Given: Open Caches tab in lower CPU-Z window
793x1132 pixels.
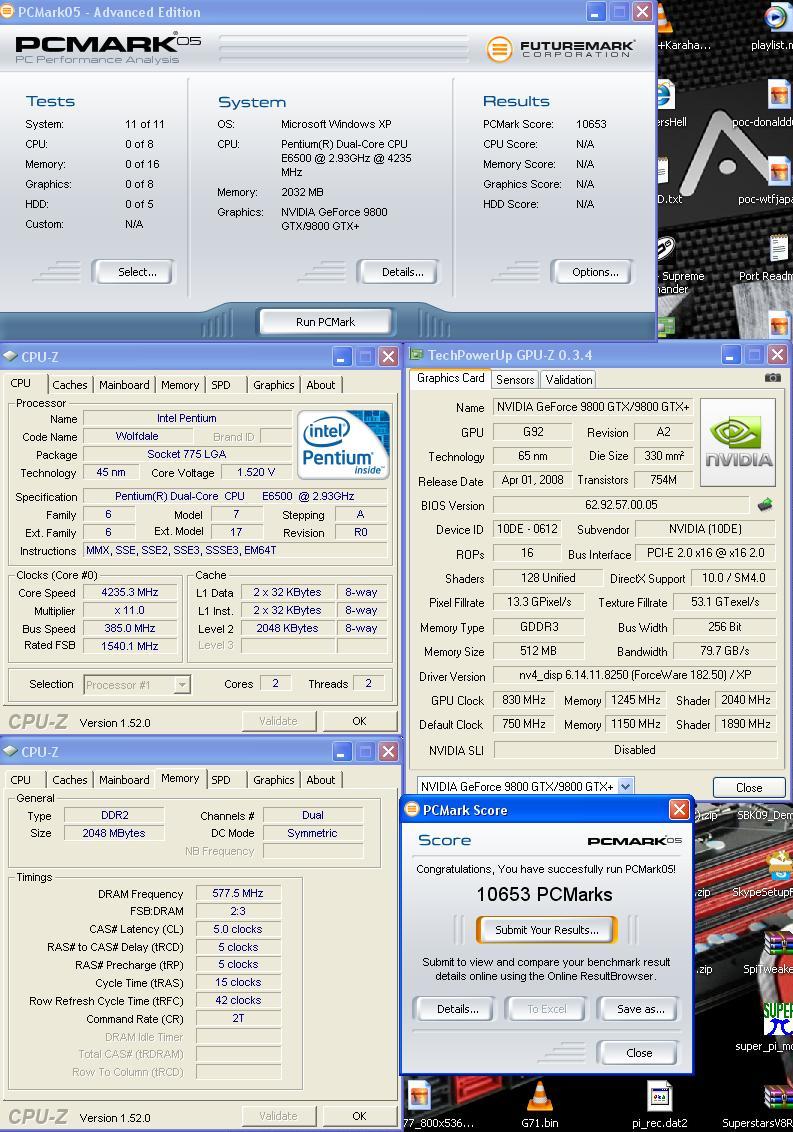Looking at the screenshot, I should pyautogui.click(x=70, y=780).
